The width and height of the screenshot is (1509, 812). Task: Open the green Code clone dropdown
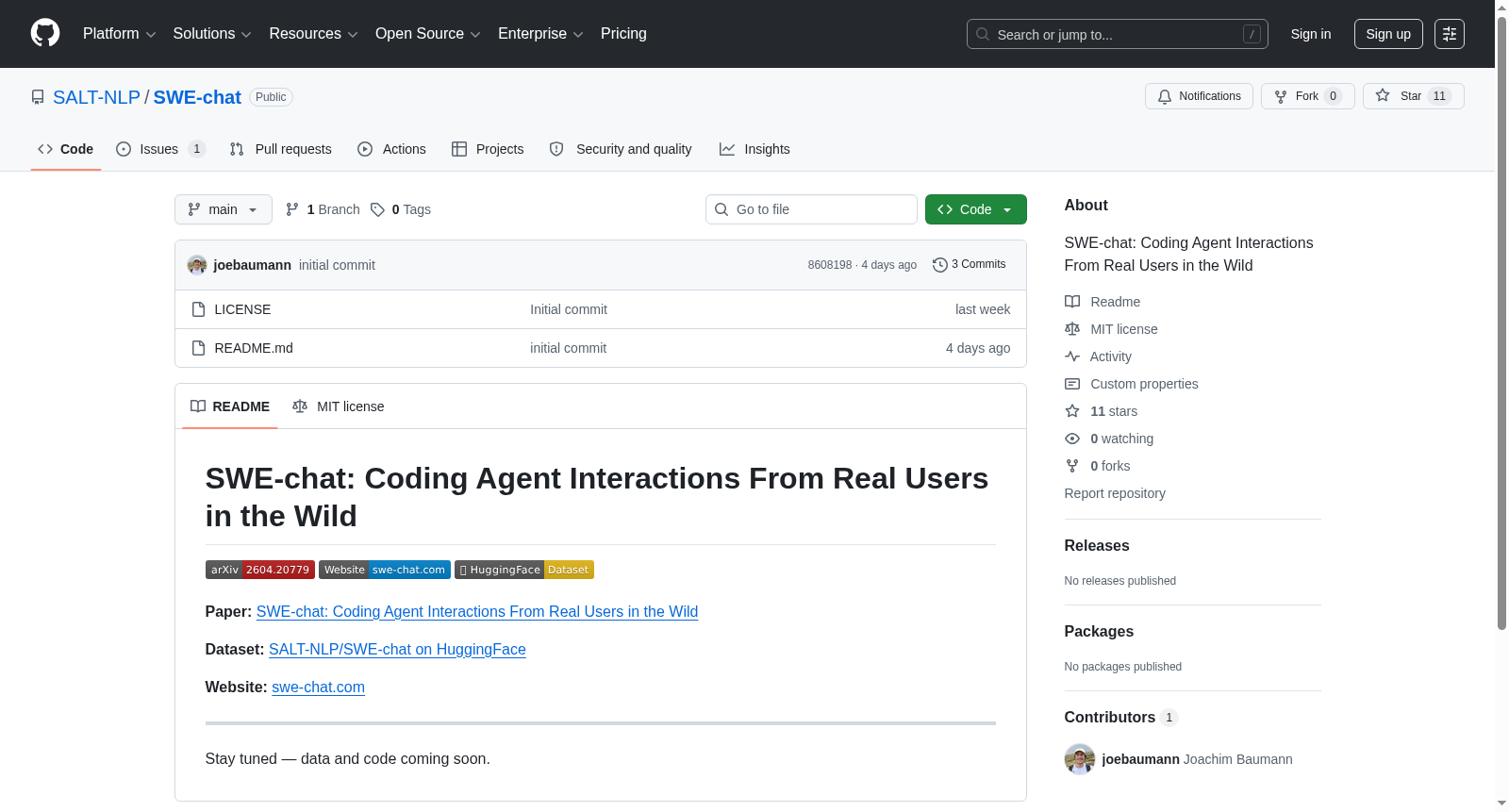pyautogui.click(x=976, y=209)
